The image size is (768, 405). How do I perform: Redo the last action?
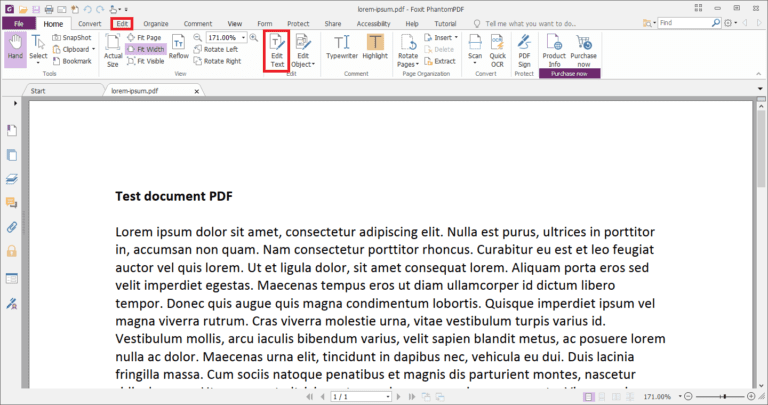click(x=100, y=9)
